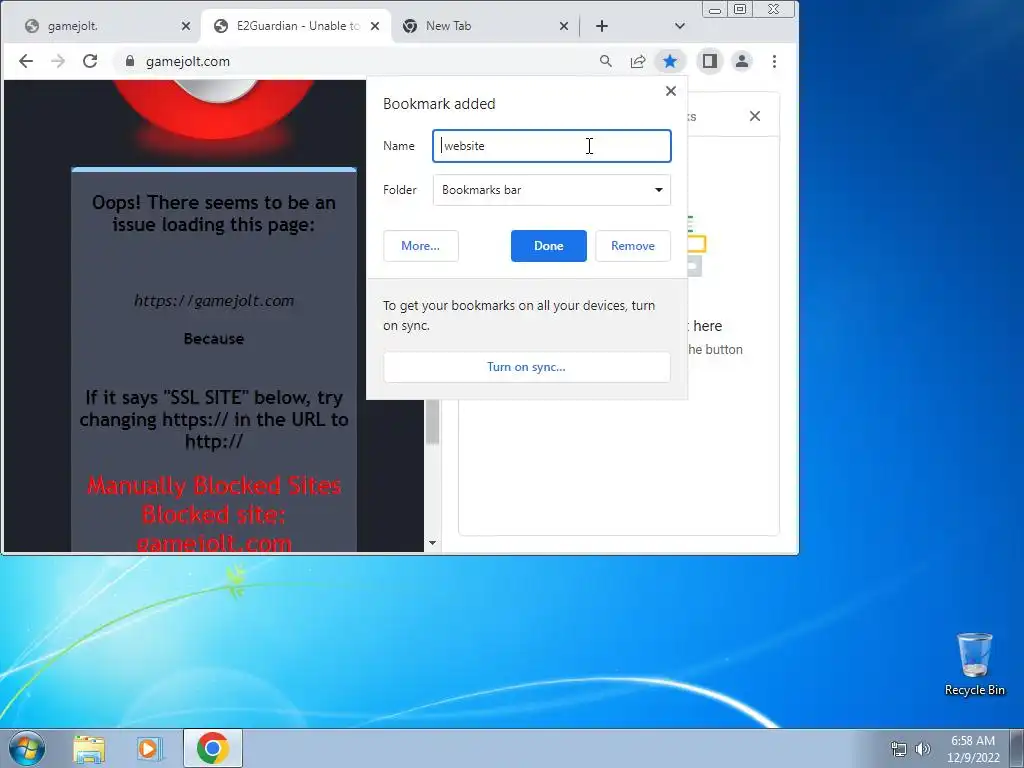
Task: Close the E2Guardian tab
Action: pos(375,26)
